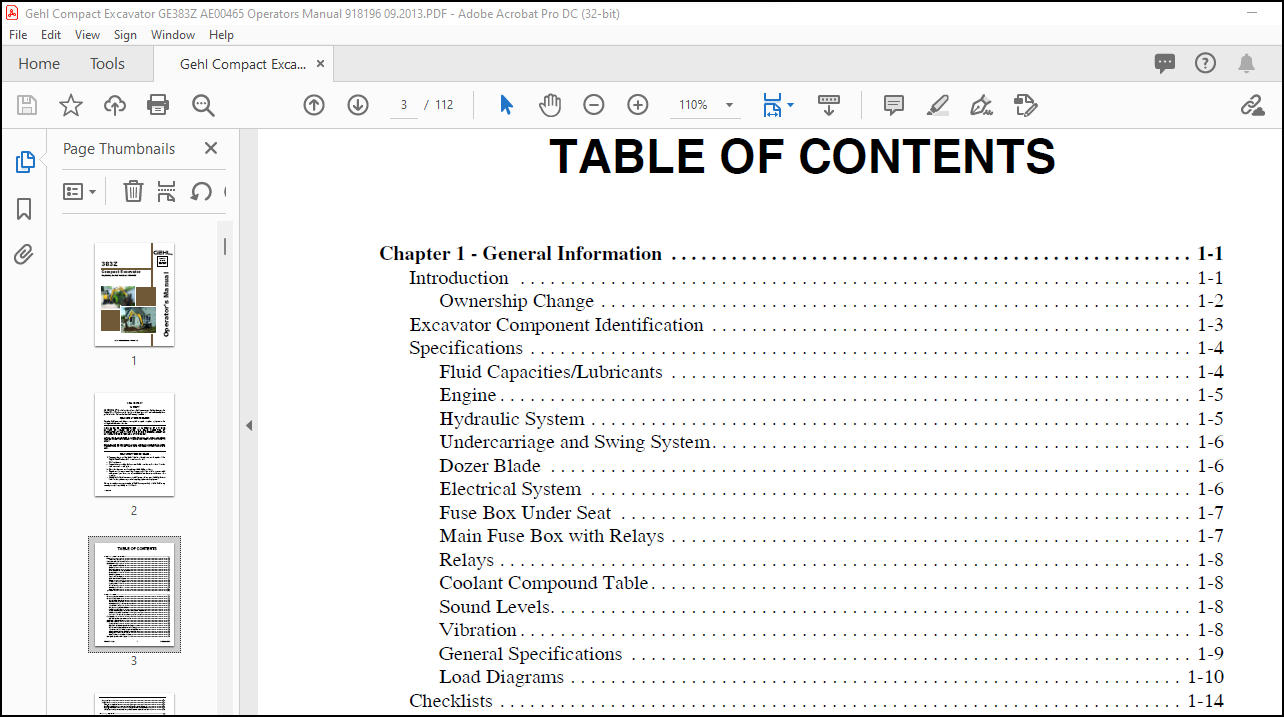Screen dimensions: 1284x717
Task: Click the 'Ownership Change' contents entry
Action: 516,301
